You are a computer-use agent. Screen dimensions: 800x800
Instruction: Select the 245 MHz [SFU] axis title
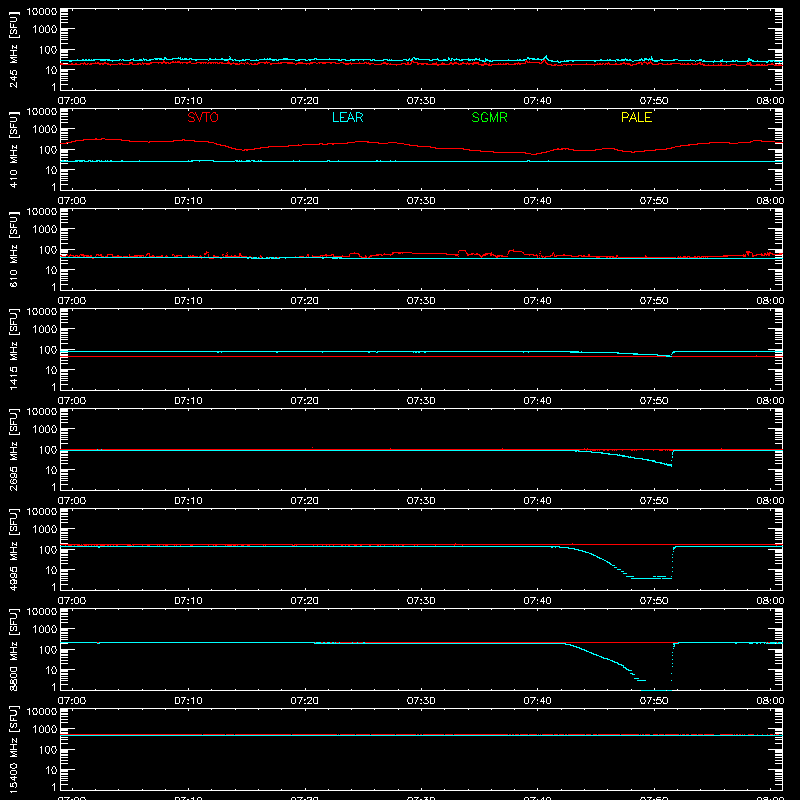(13, 49)
